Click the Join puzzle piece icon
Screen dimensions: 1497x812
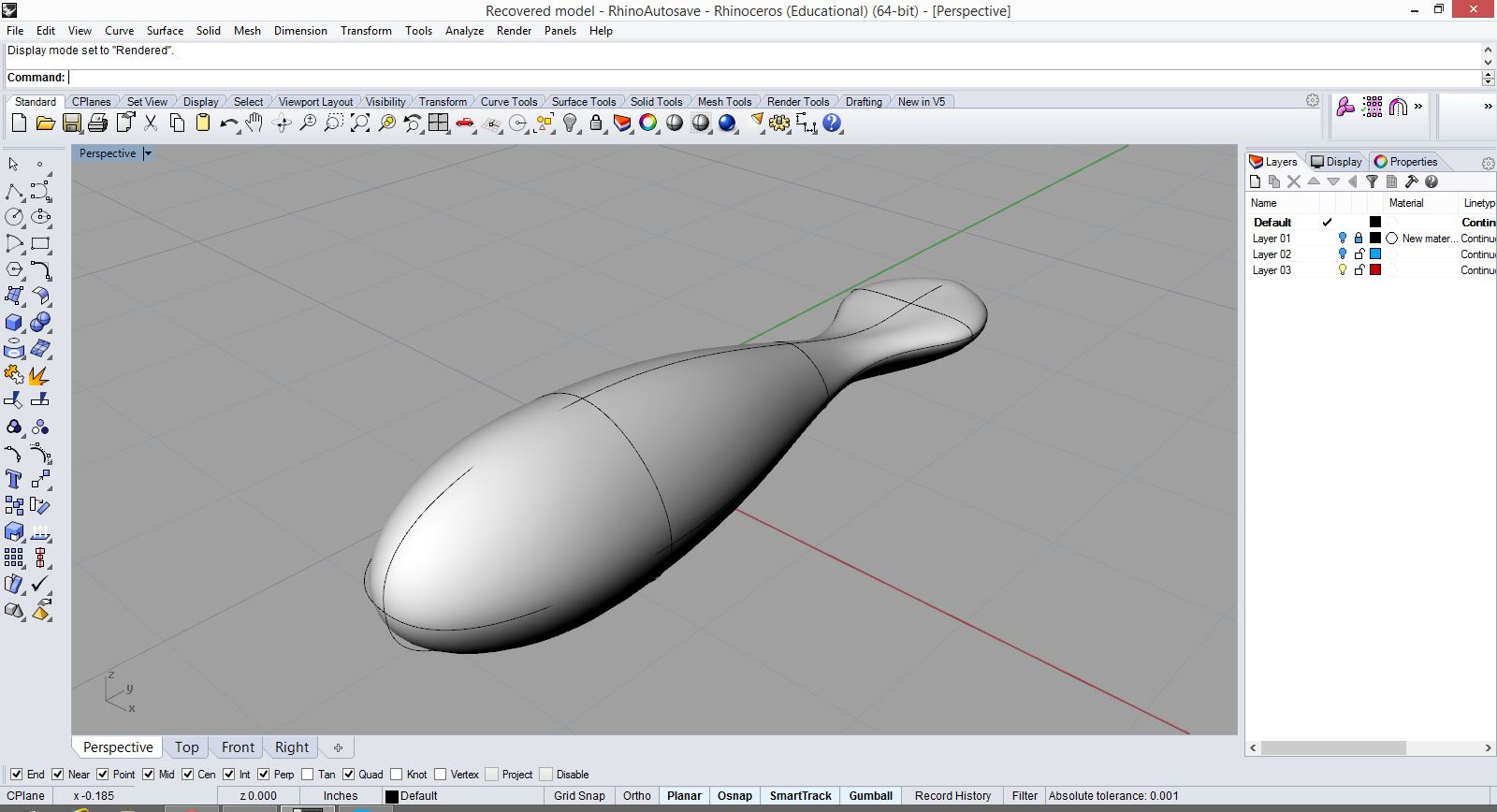(x=14, y=375)
